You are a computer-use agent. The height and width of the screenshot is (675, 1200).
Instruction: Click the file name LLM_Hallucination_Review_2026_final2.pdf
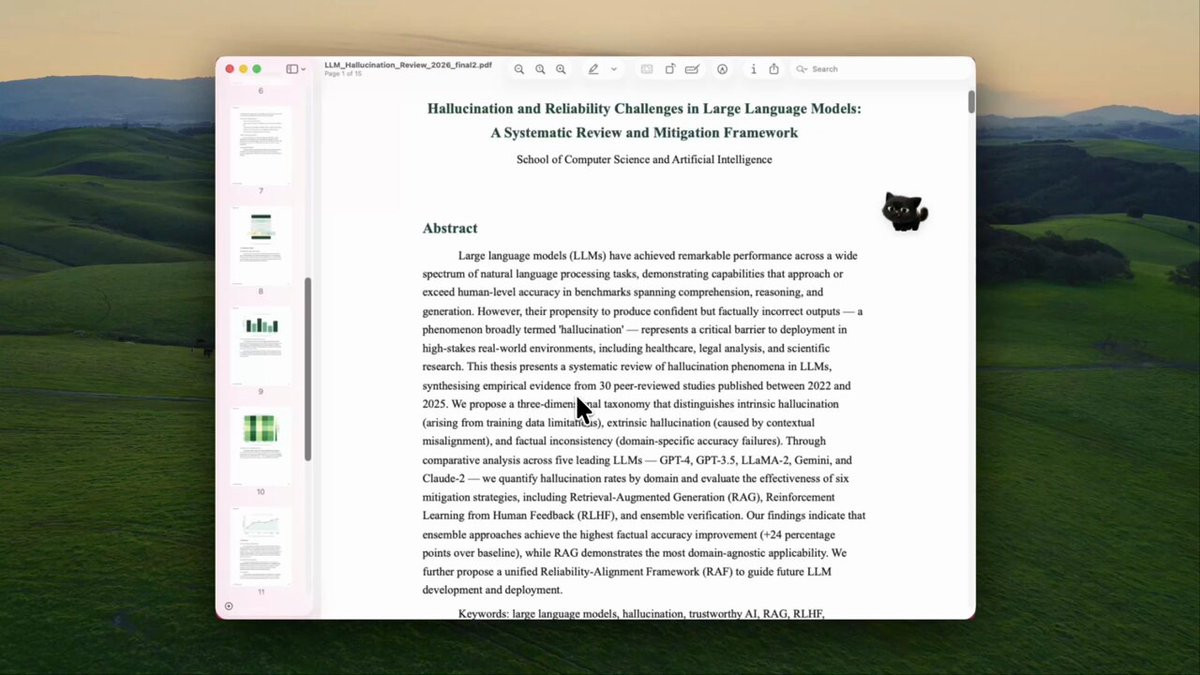[408, 64]
